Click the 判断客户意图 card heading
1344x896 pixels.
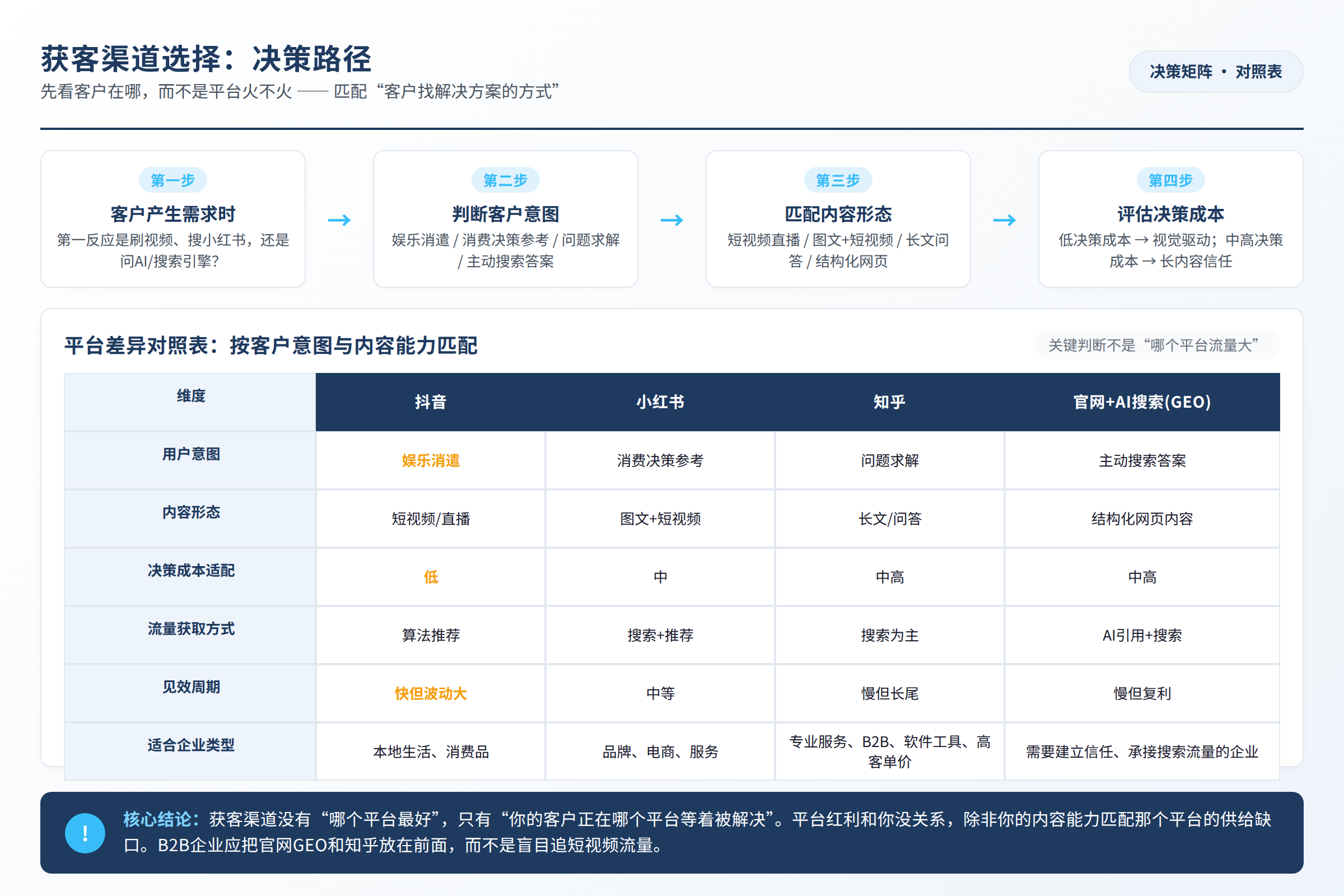[x=505, y=214]
